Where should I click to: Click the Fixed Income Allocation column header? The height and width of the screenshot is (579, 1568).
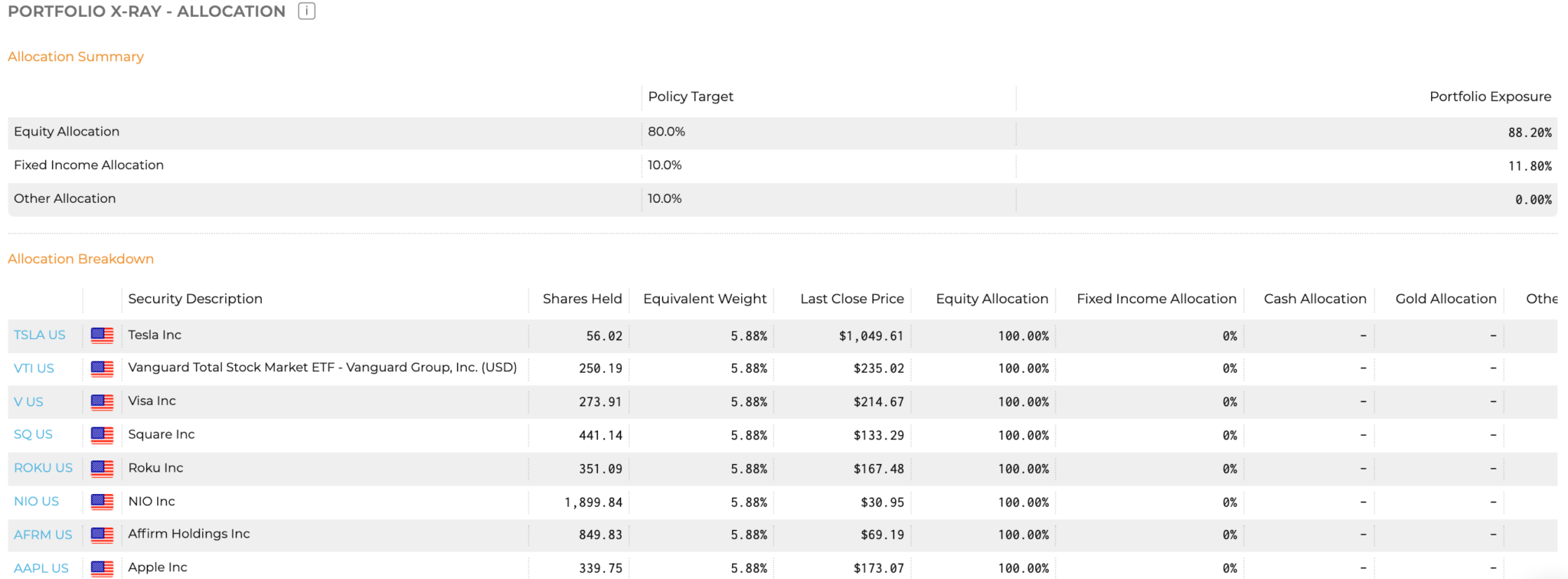pos(1156,299)
